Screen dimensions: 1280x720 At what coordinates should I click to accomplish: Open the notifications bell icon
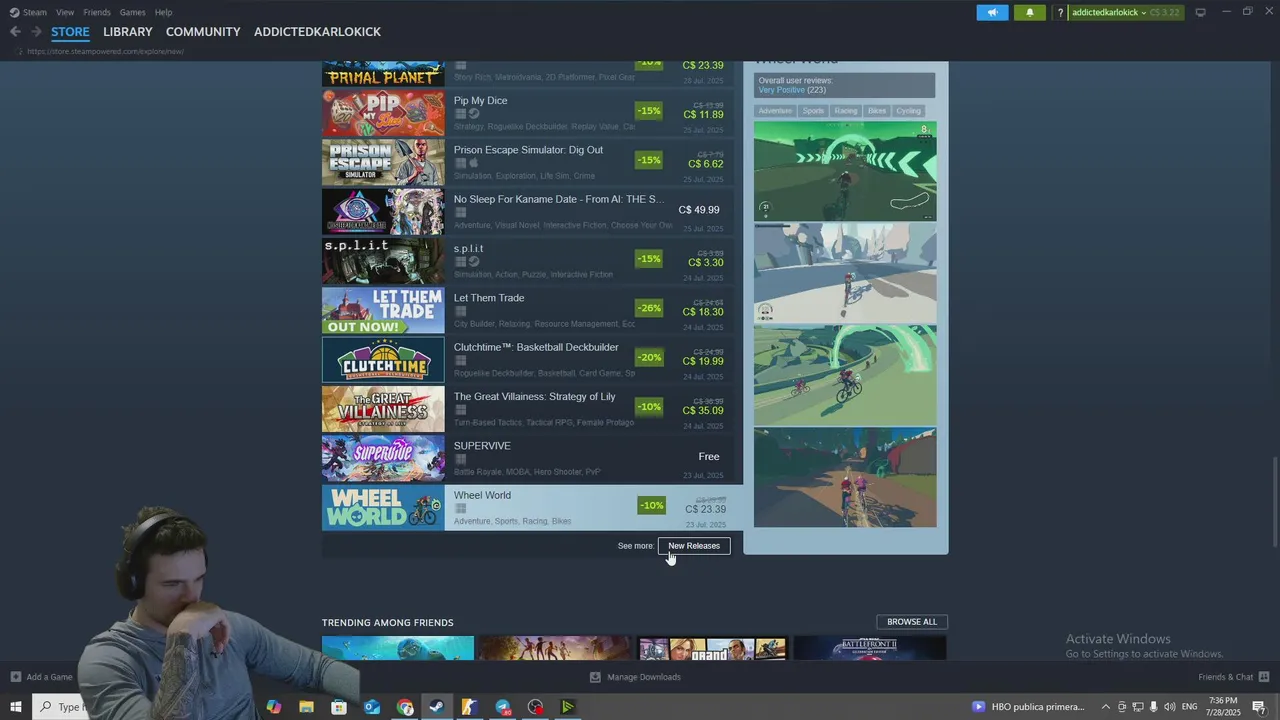1030,12
